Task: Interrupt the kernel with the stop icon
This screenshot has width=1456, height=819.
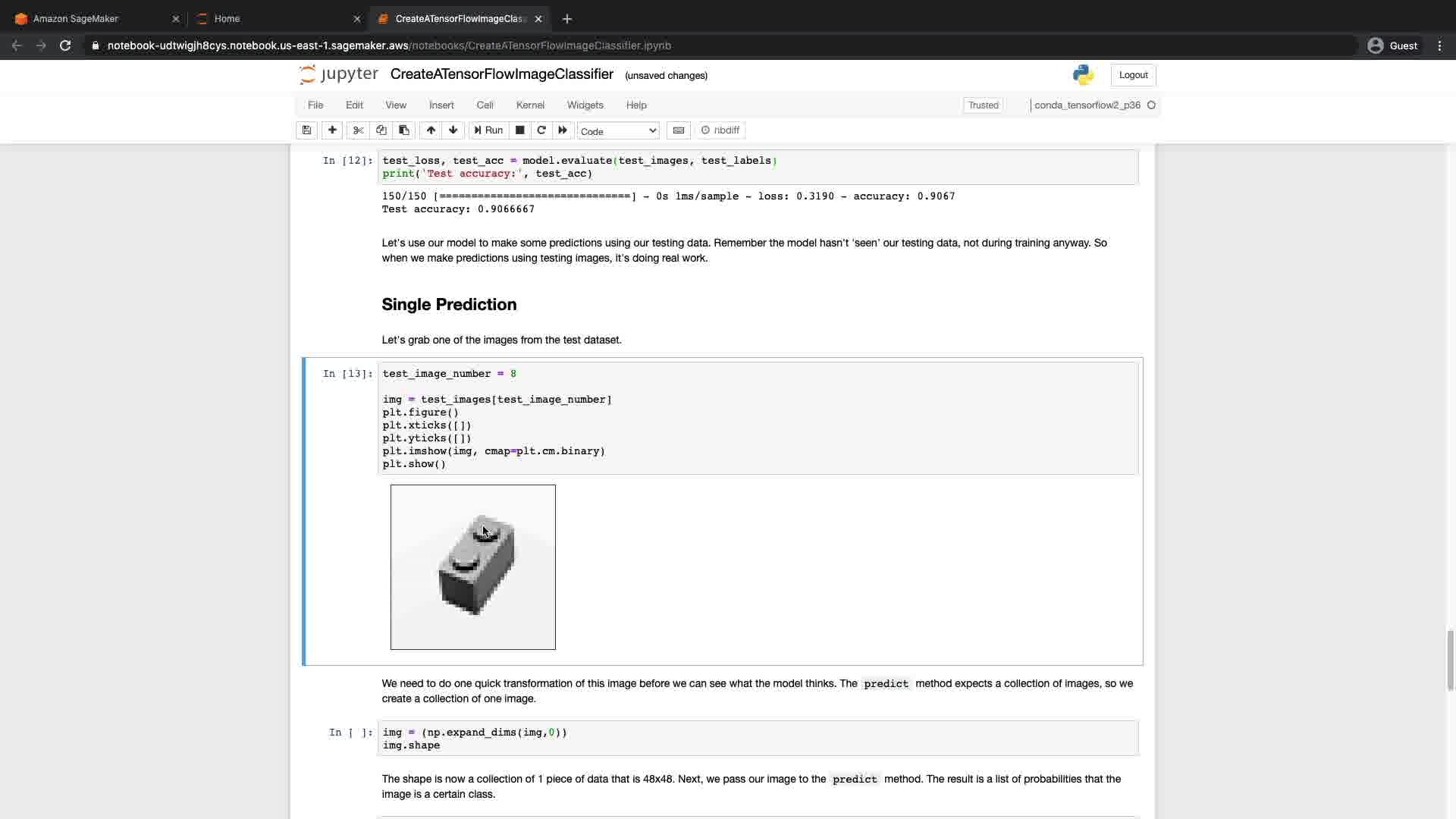Action: (x=519, y=130)
